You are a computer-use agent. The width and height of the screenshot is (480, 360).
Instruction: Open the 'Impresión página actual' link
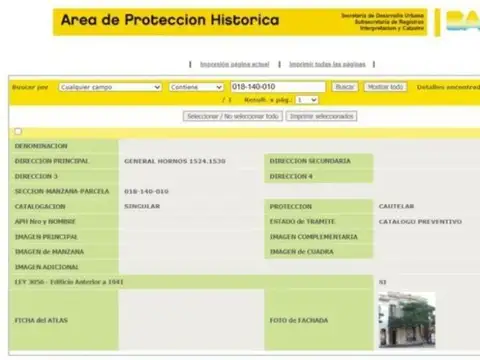point(235,64)
